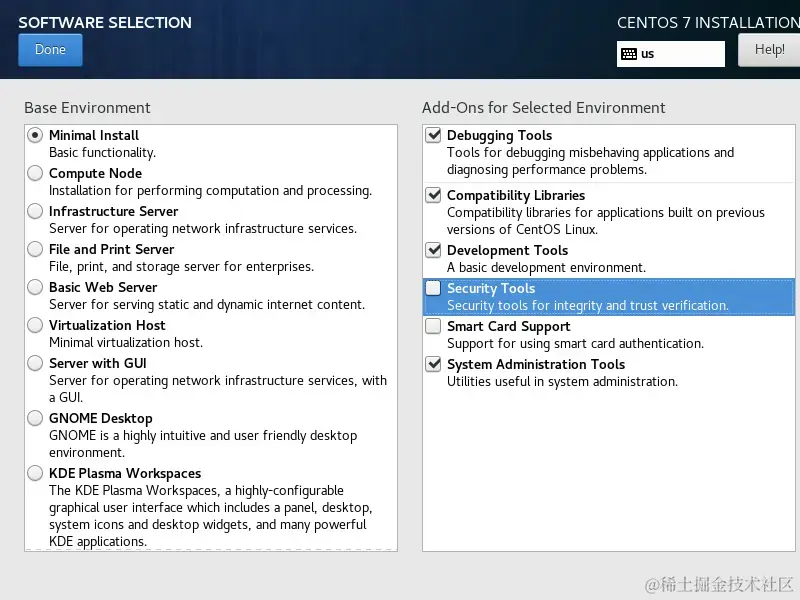Click the 'Basic functionality.' description text
Viewport: 800px width, 600px height.
tap(103, 153)
